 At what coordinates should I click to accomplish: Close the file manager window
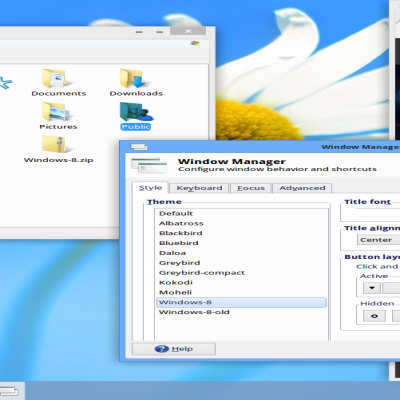click(x=188, y=31)
